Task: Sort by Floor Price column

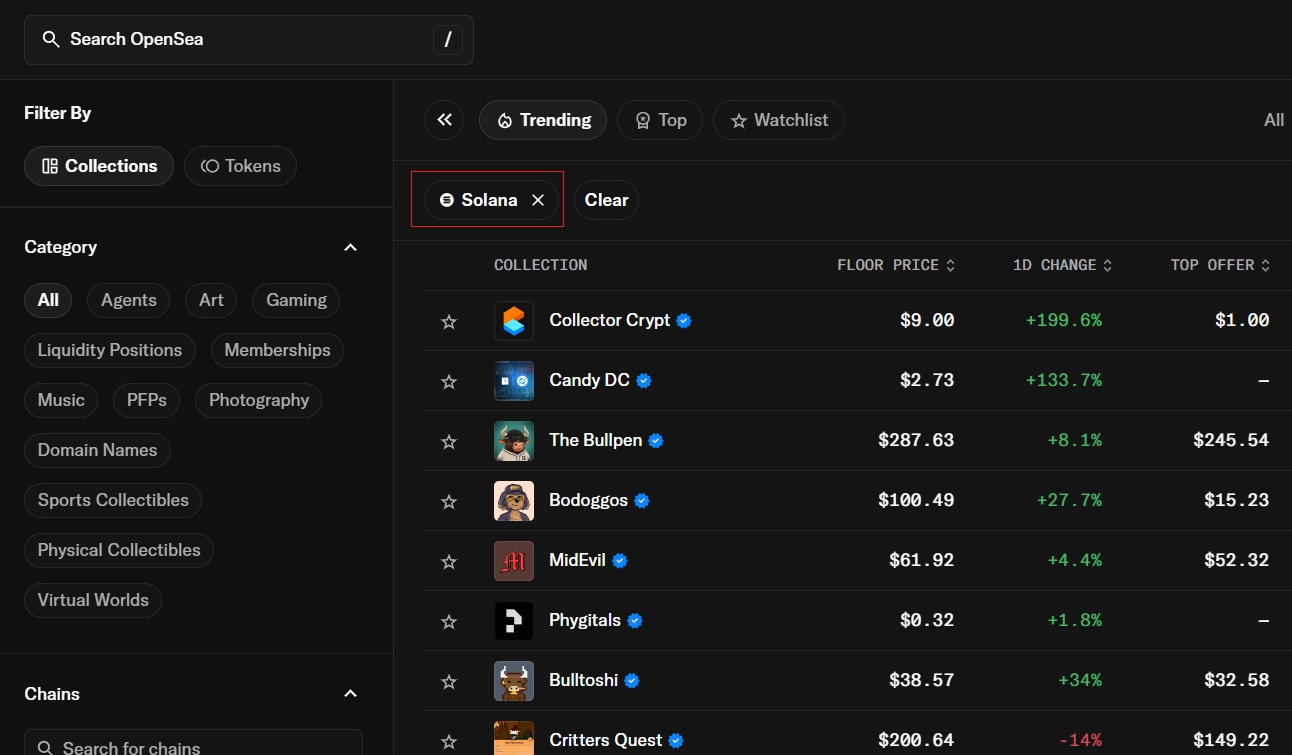Action: 896,265
